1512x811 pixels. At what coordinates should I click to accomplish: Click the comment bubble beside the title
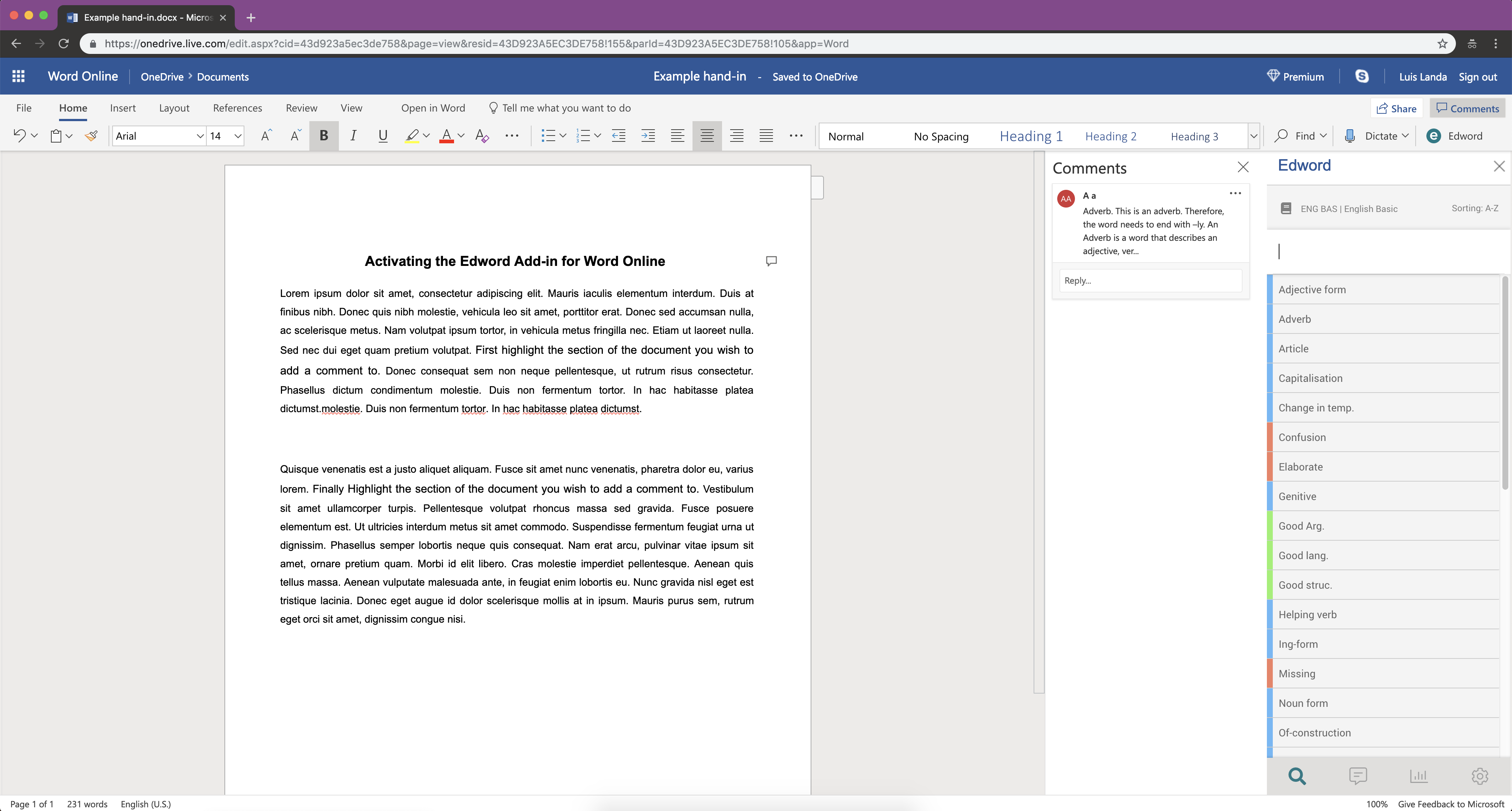click(771, 261)
